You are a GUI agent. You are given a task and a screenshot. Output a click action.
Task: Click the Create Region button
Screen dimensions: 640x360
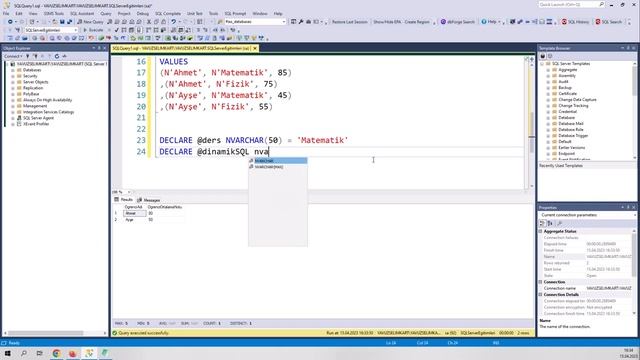(x=417, y=22)
